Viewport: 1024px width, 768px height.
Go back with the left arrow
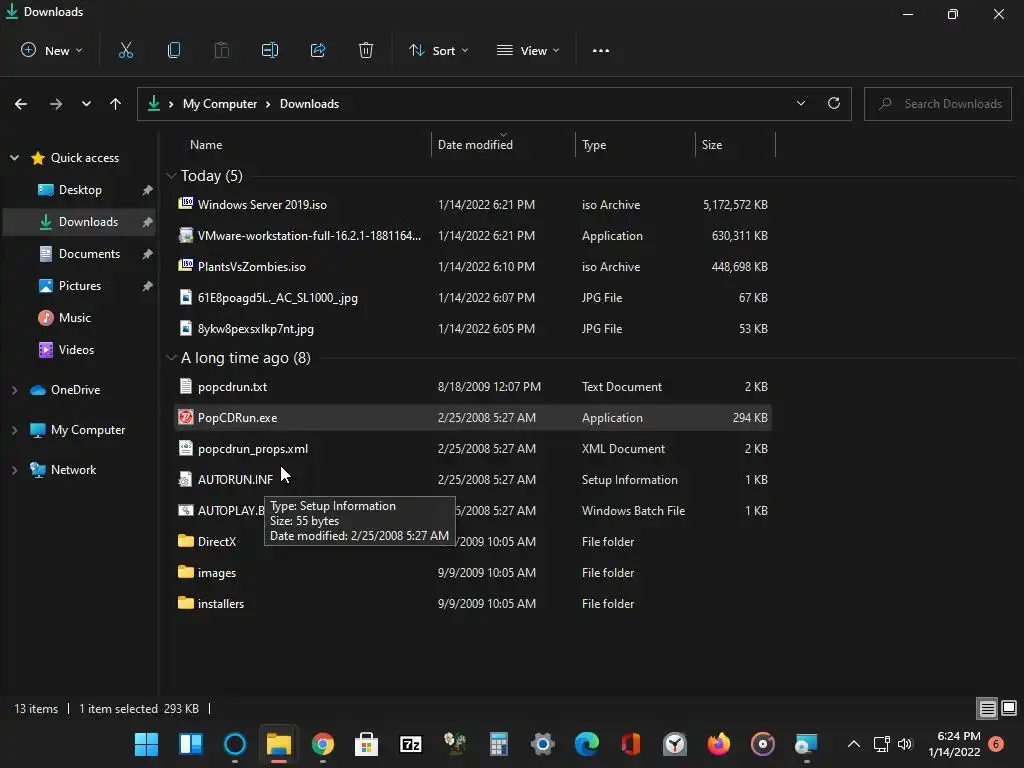(21, 104)
